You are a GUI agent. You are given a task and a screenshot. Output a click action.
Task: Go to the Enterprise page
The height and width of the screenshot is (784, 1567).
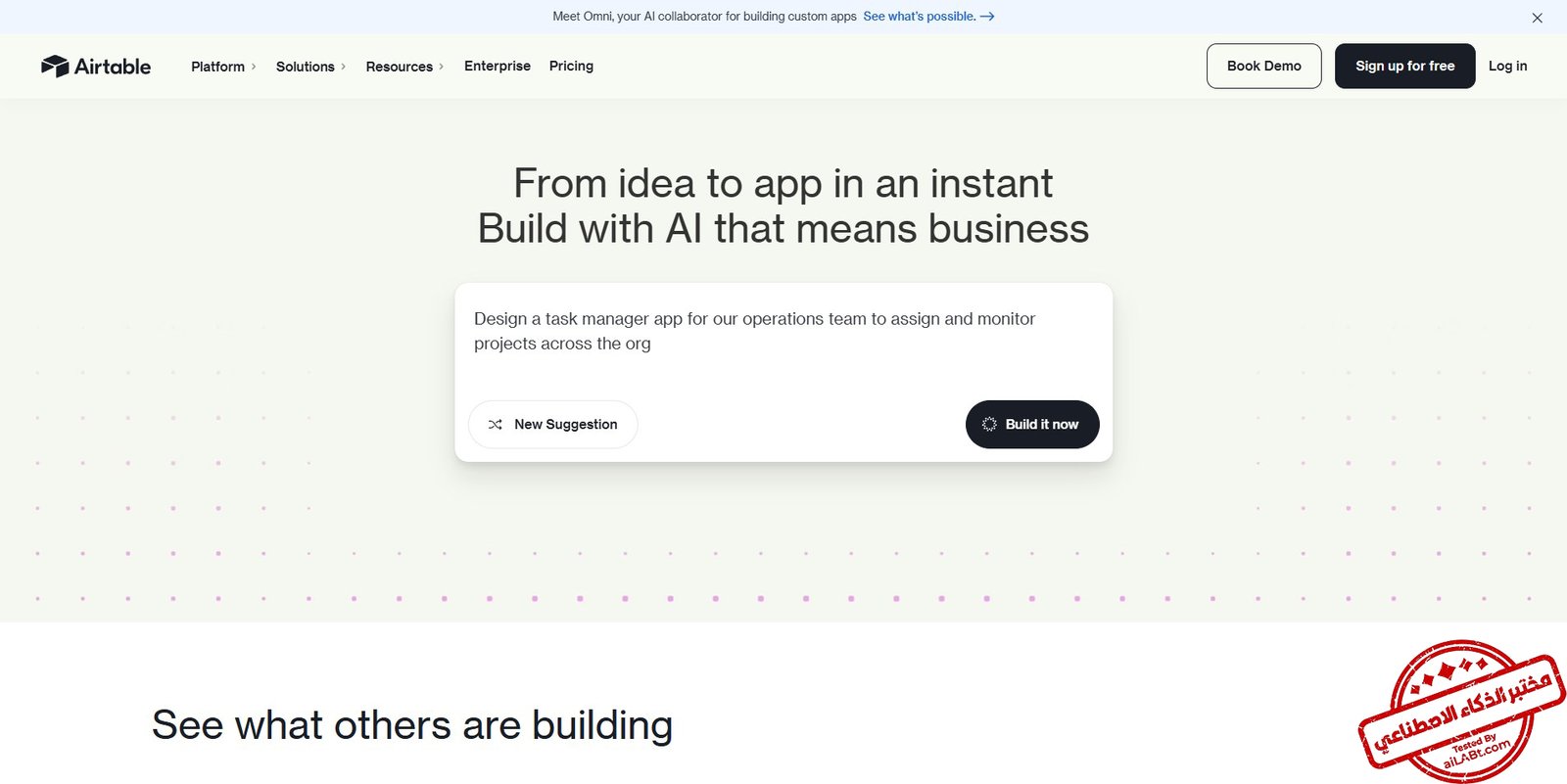coord(497,66)
